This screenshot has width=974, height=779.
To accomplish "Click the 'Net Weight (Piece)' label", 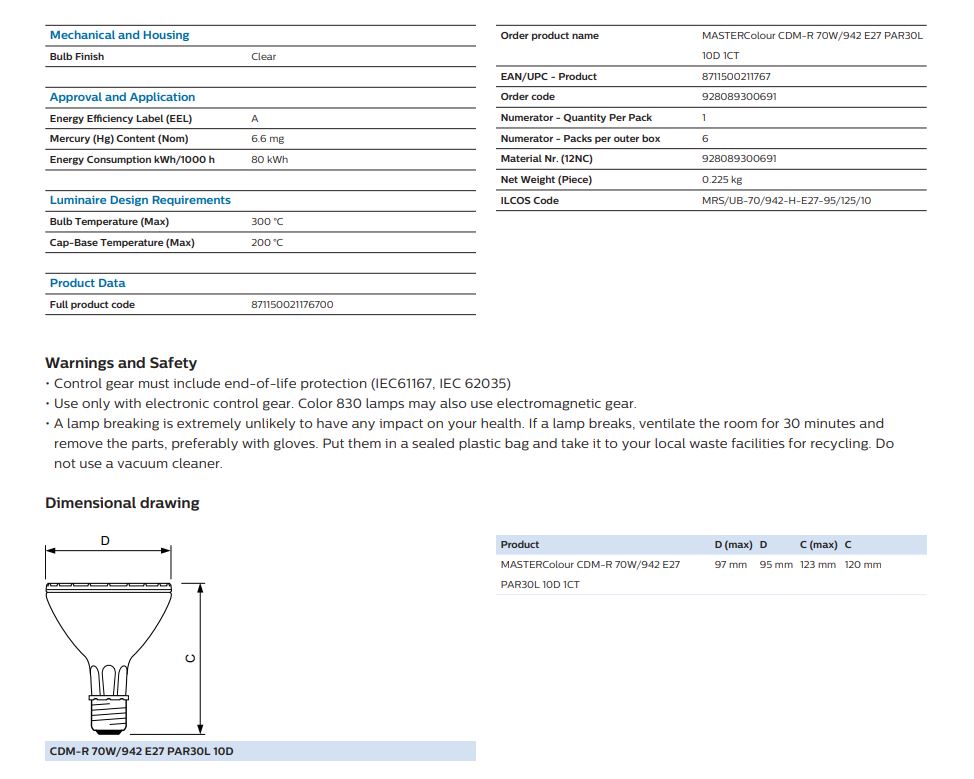I will (x=546, y=180).
